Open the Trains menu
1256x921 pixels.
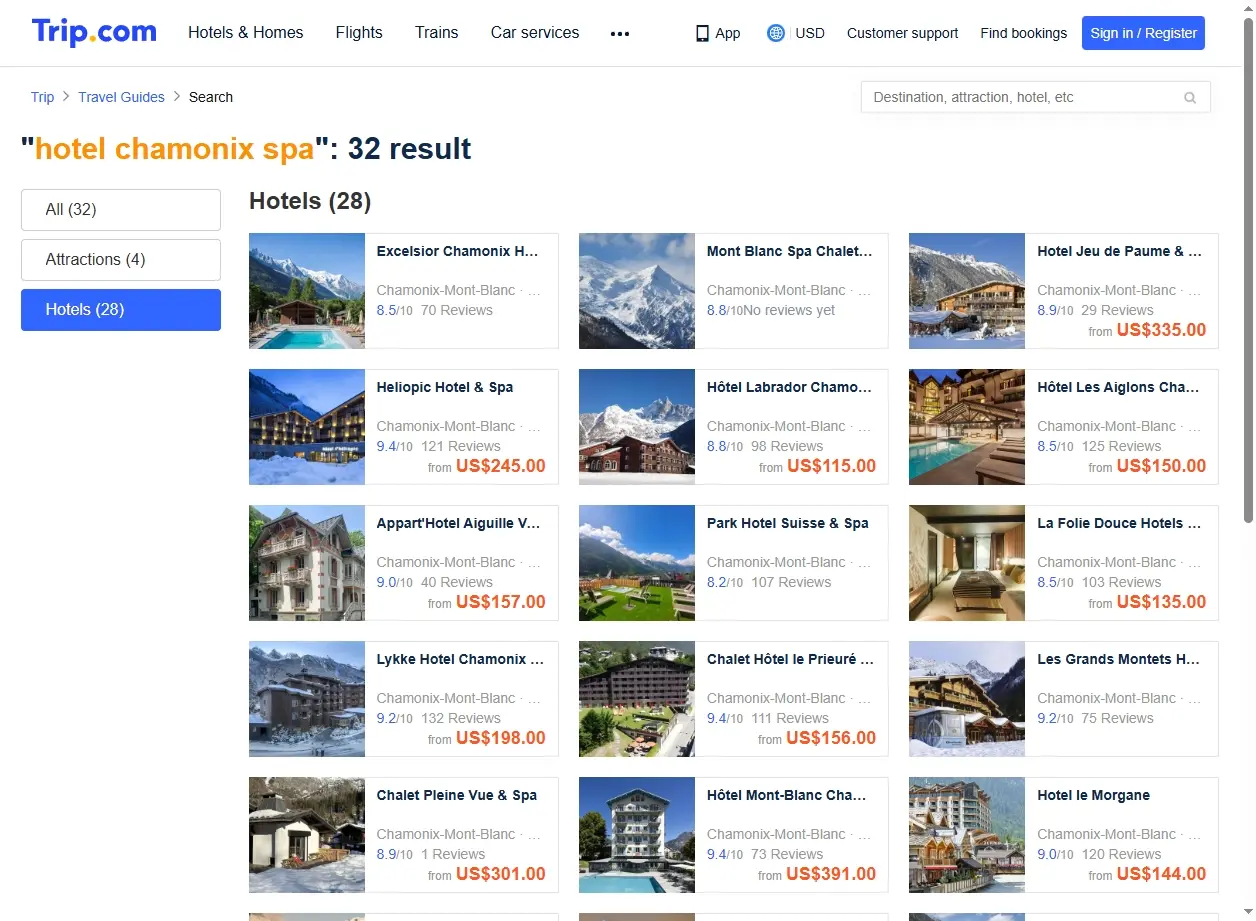437,32
